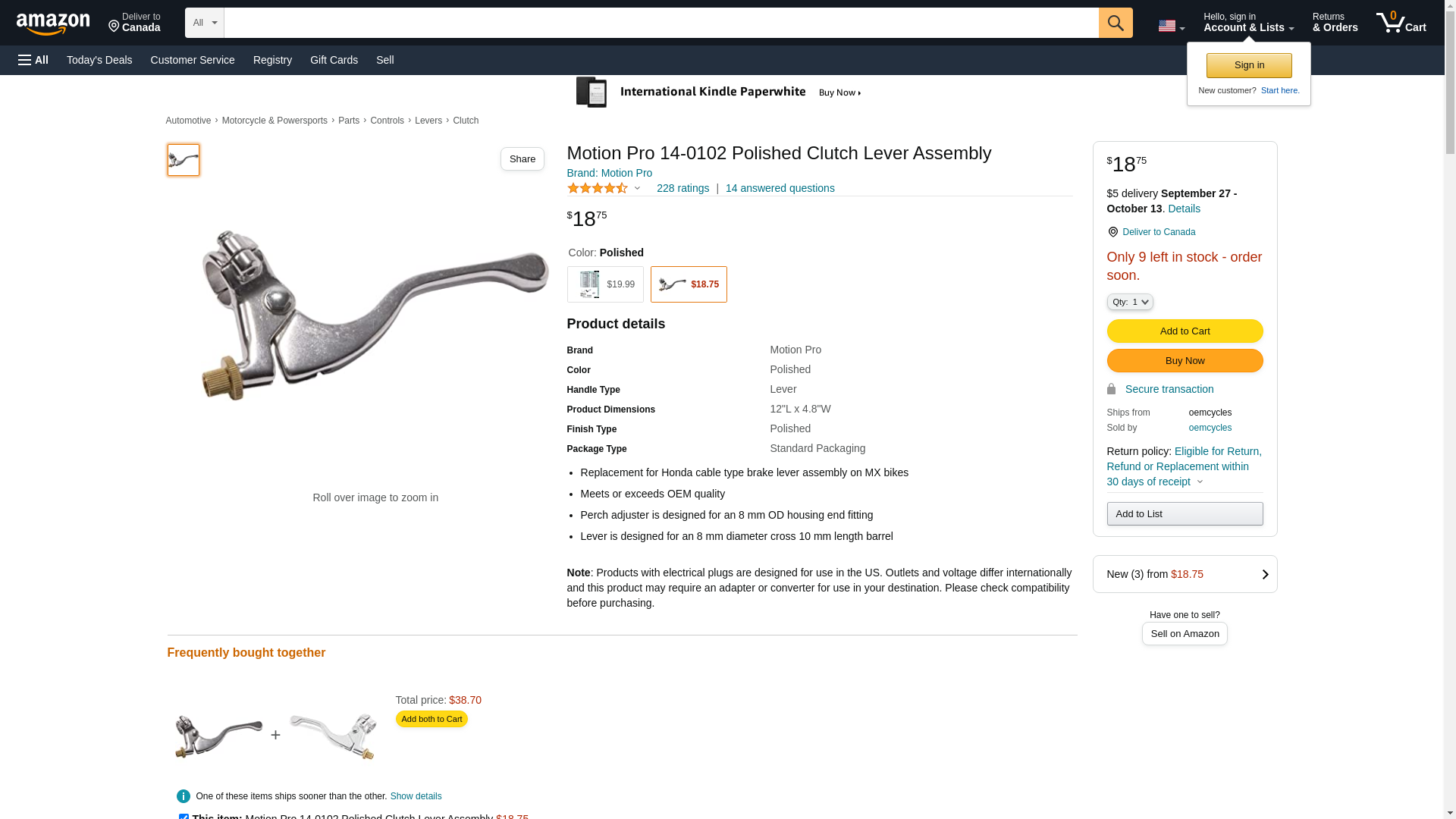
Task: Click the Add to Cart button
Action: pyautogui.click(x=1185, y=331)
